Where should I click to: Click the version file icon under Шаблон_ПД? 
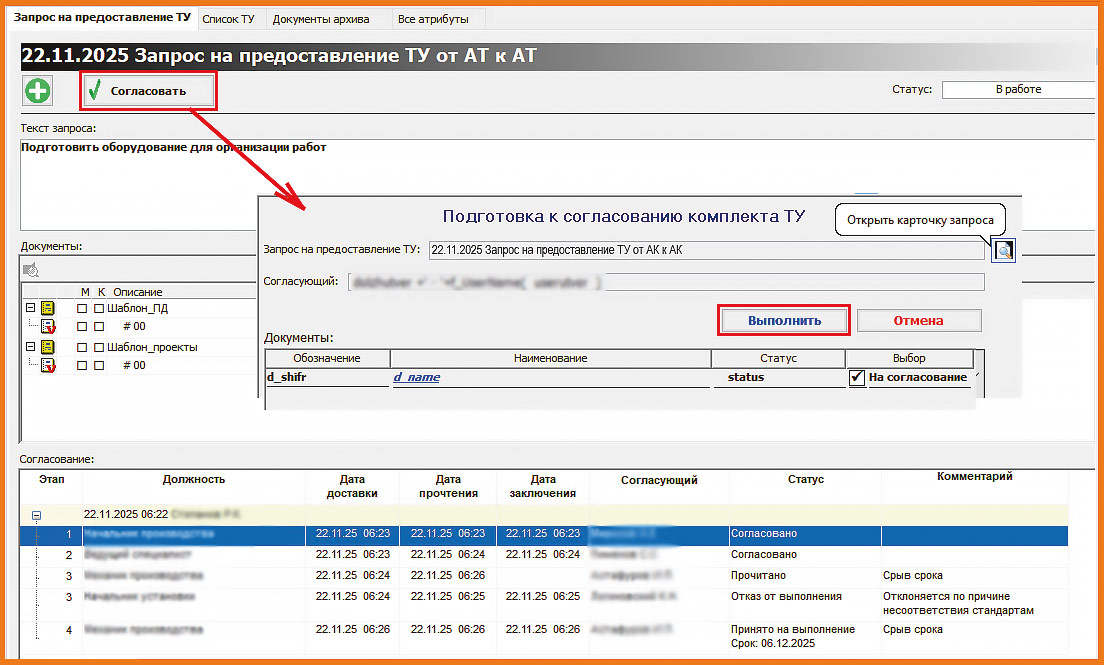[x=48, y=326]
